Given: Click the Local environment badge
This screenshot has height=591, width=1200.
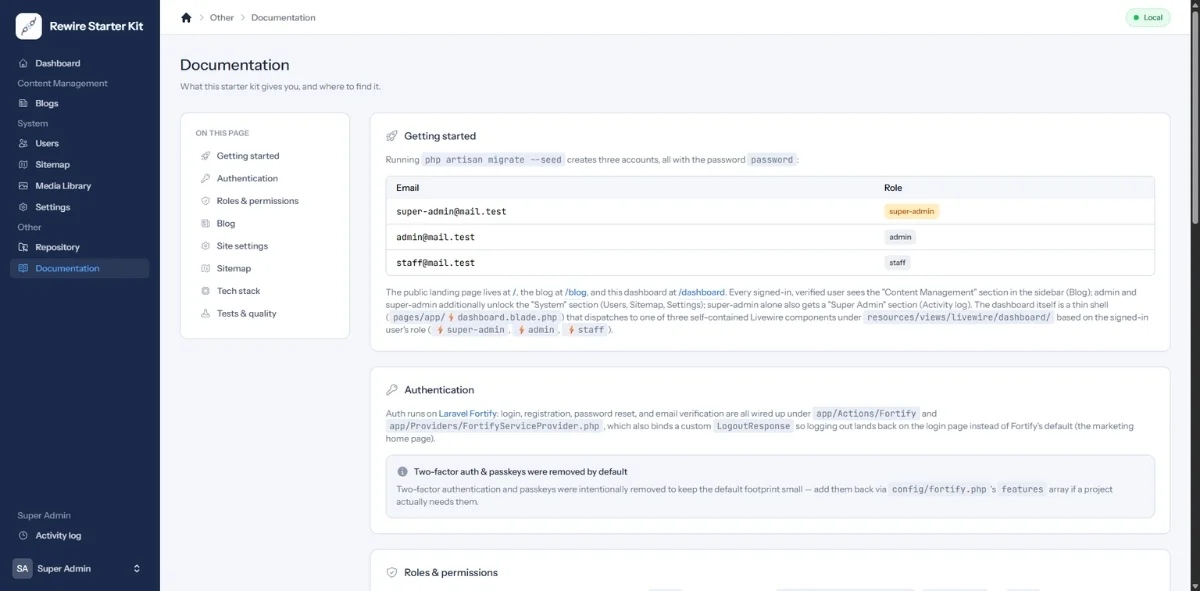Looking at the screenshot, I should coord(1147,17).
